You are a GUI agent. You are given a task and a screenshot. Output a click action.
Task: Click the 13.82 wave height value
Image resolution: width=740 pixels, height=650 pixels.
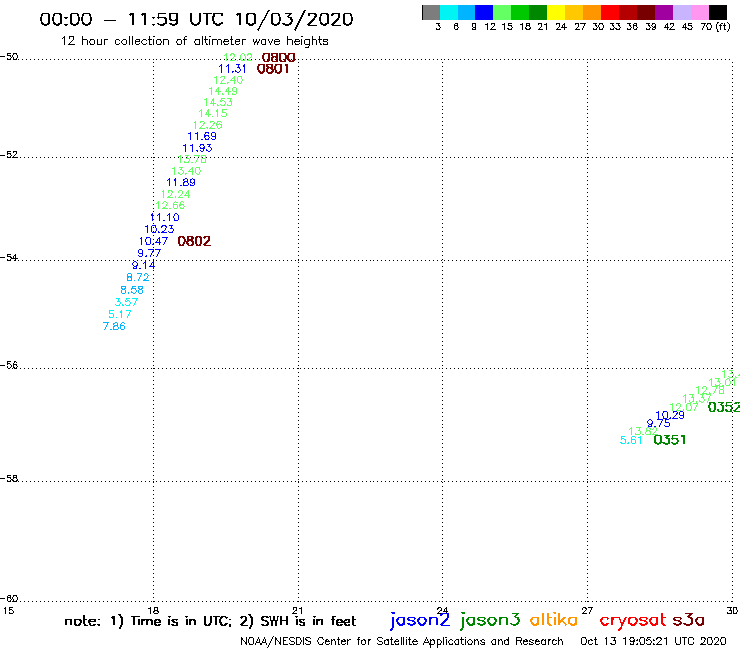tap(643, 431)
